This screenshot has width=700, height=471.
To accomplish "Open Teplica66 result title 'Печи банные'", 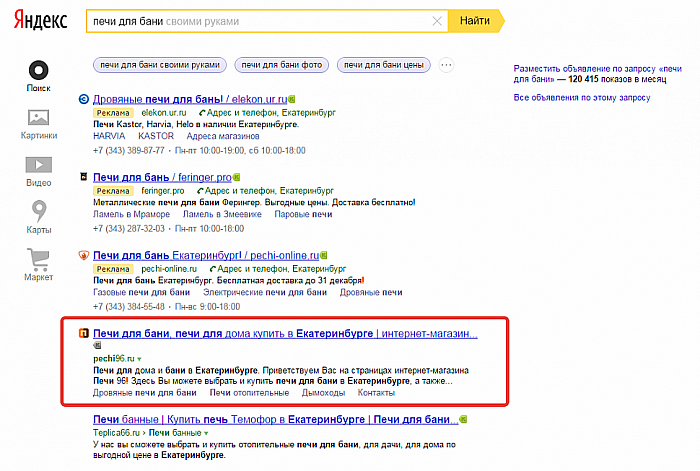I will tap(275, 420).
